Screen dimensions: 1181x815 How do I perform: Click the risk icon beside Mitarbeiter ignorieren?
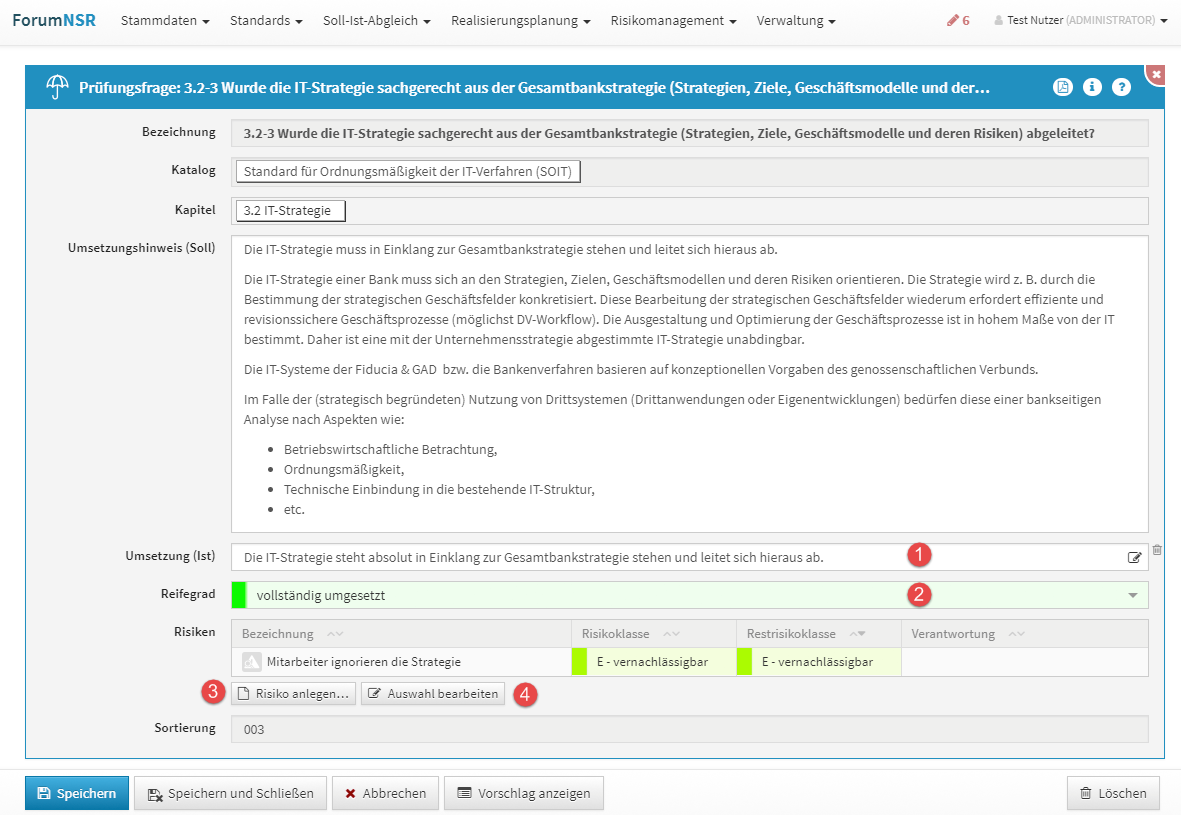(x=251, y=662)
